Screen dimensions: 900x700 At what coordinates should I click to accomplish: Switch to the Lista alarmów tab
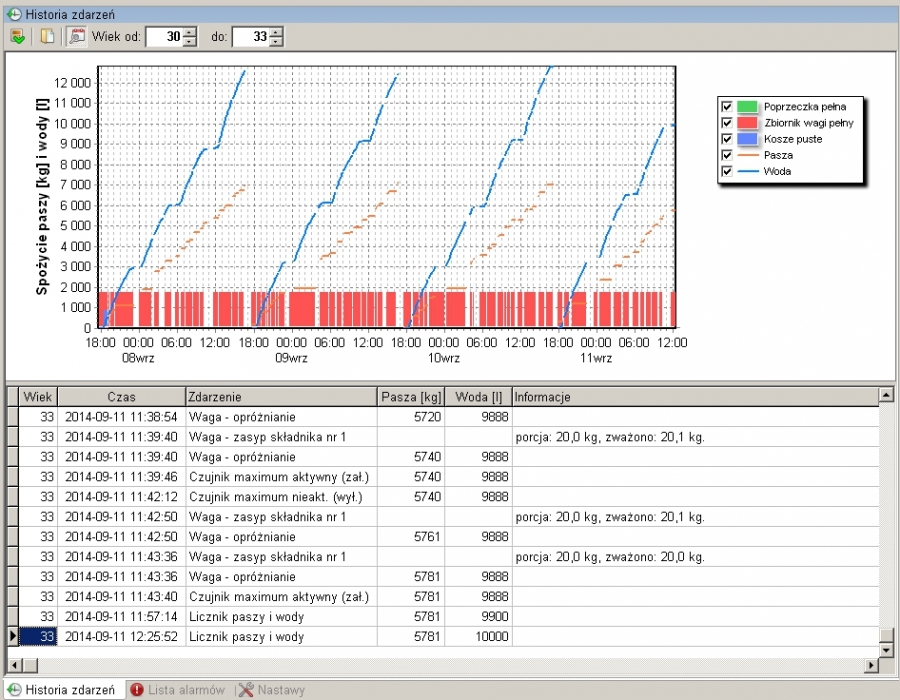coord(179,690)
